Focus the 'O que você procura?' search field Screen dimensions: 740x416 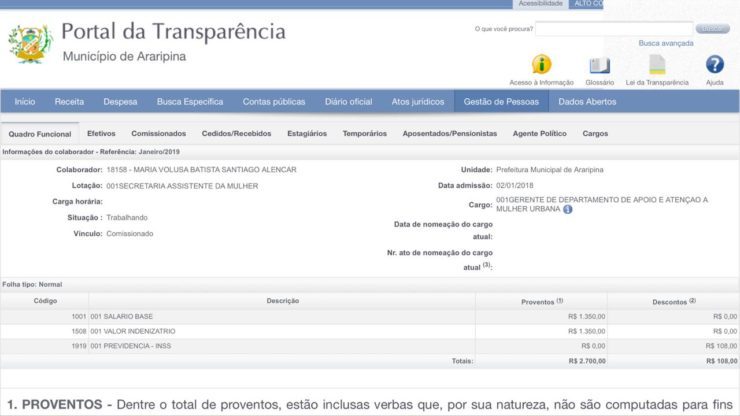click(x=614, y=29)
